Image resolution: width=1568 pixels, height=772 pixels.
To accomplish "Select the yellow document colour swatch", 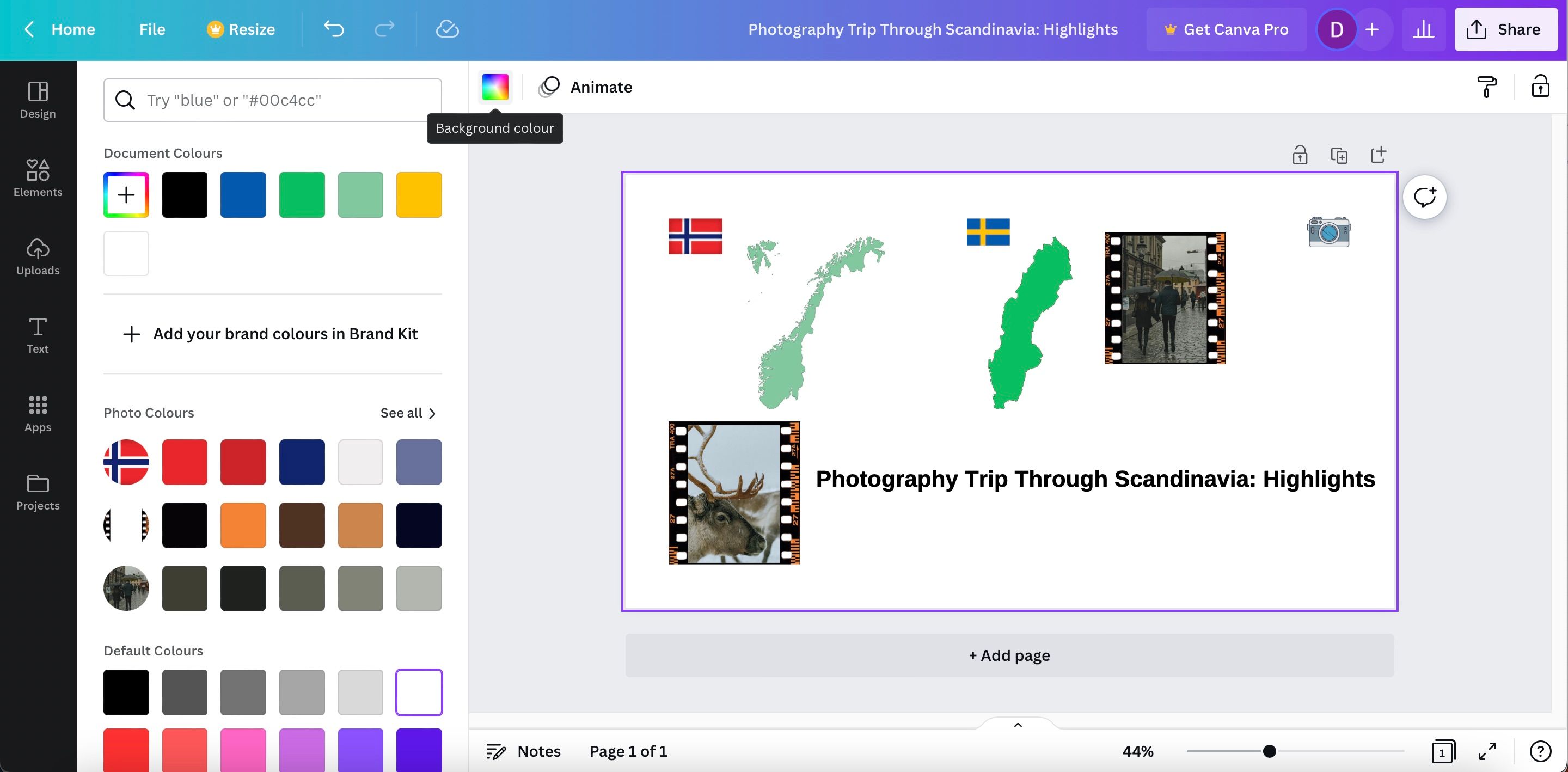I will pos(419,195).
